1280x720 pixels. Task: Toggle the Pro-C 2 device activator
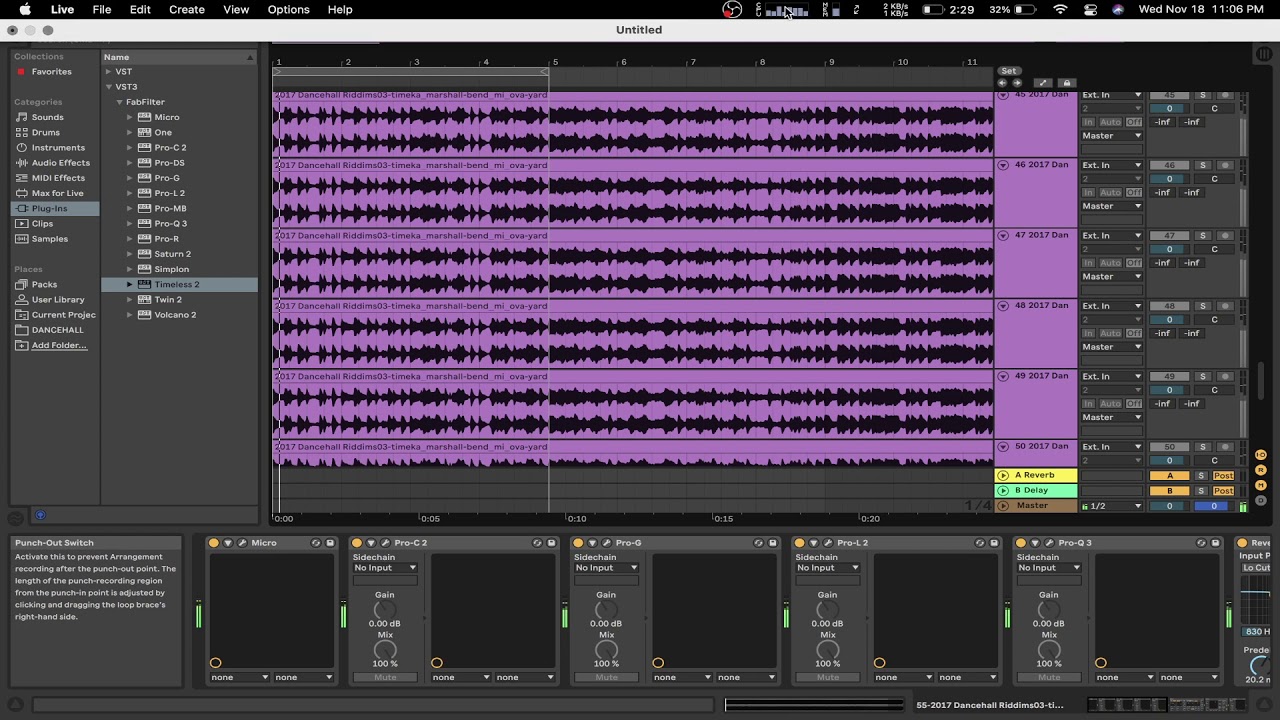pyautogui.click(x=357, y=543)
